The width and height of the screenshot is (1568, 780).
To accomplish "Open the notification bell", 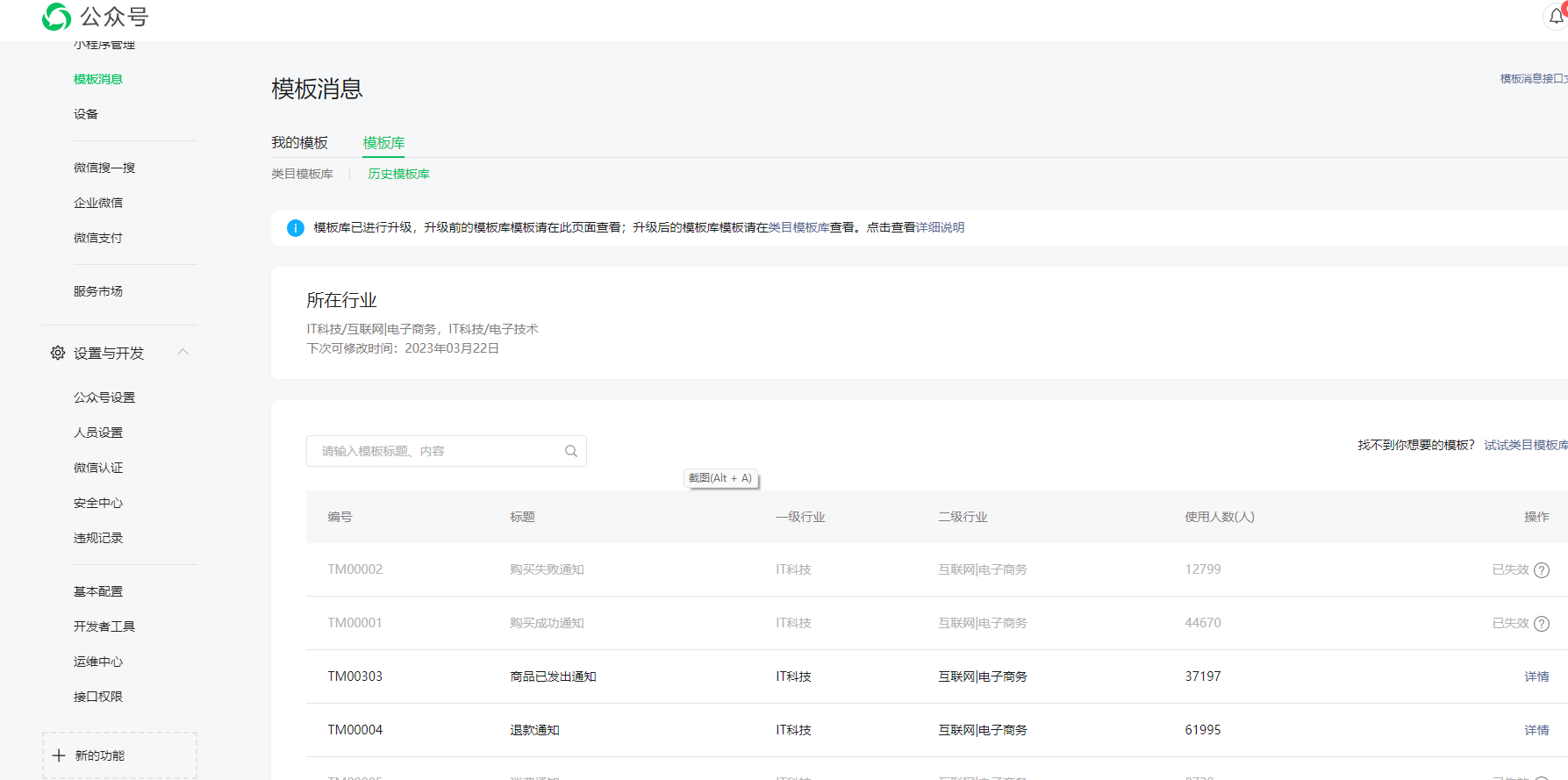I will [1556, 16].
